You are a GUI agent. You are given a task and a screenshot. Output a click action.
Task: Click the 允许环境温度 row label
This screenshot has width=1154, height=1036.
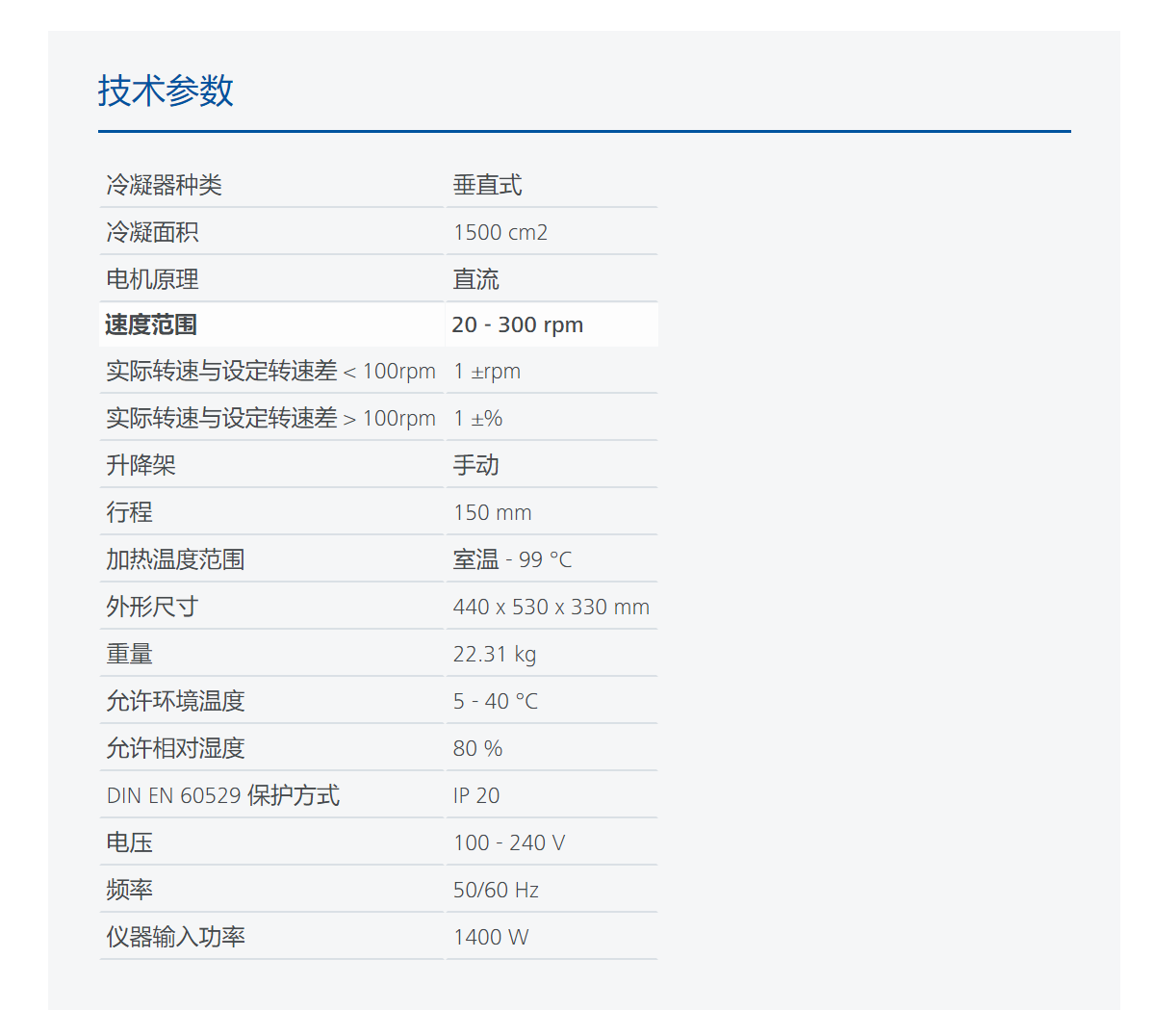click(x=175, y=701)
